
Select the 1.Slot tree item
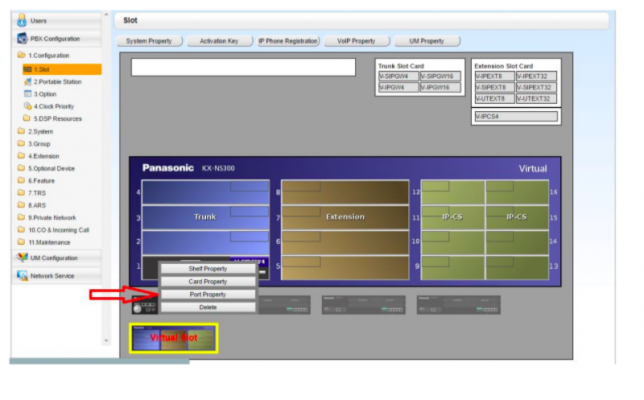pyautogui.click(x=42, y=69)
